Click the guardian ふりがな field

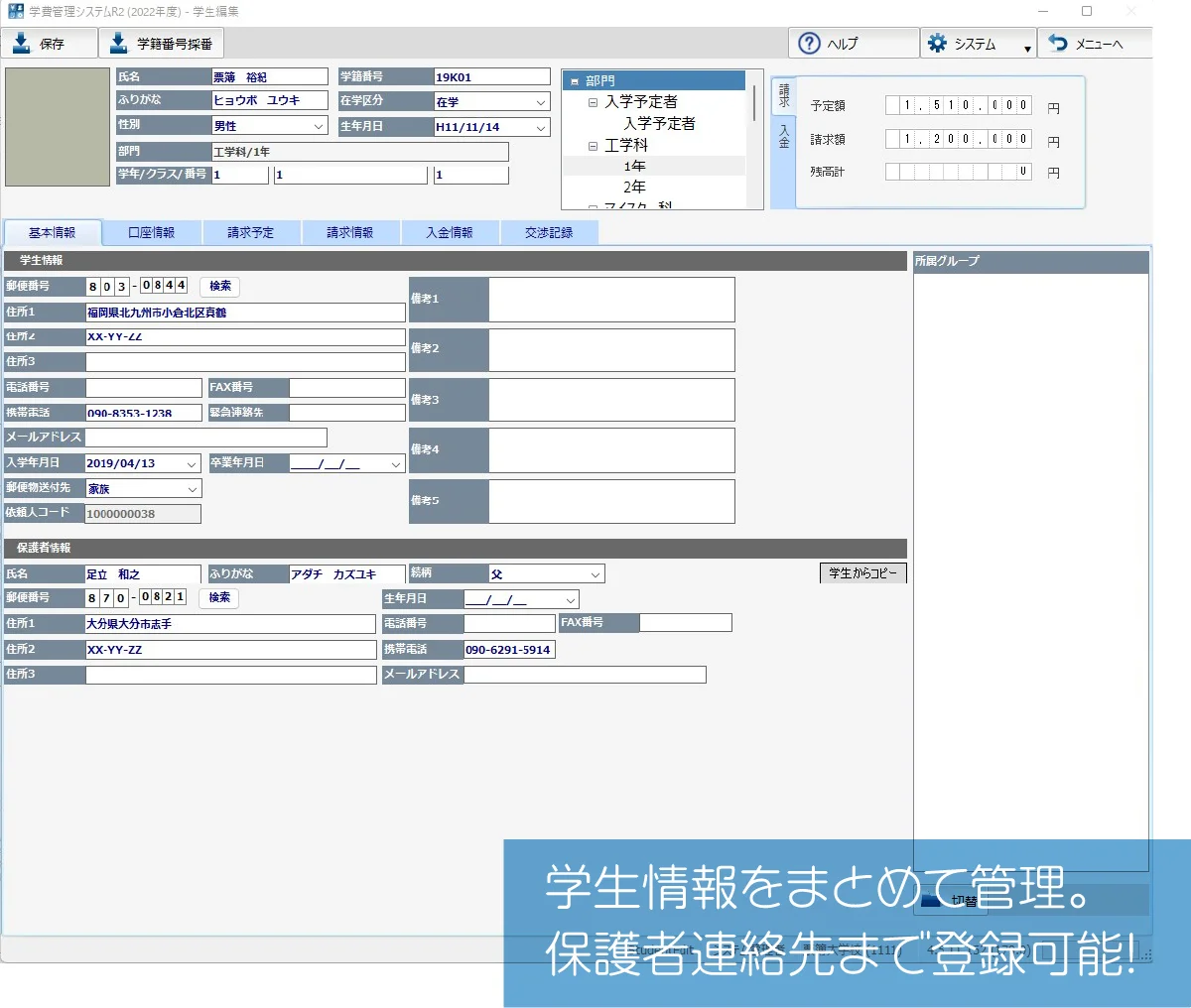[x=347, y=574]
